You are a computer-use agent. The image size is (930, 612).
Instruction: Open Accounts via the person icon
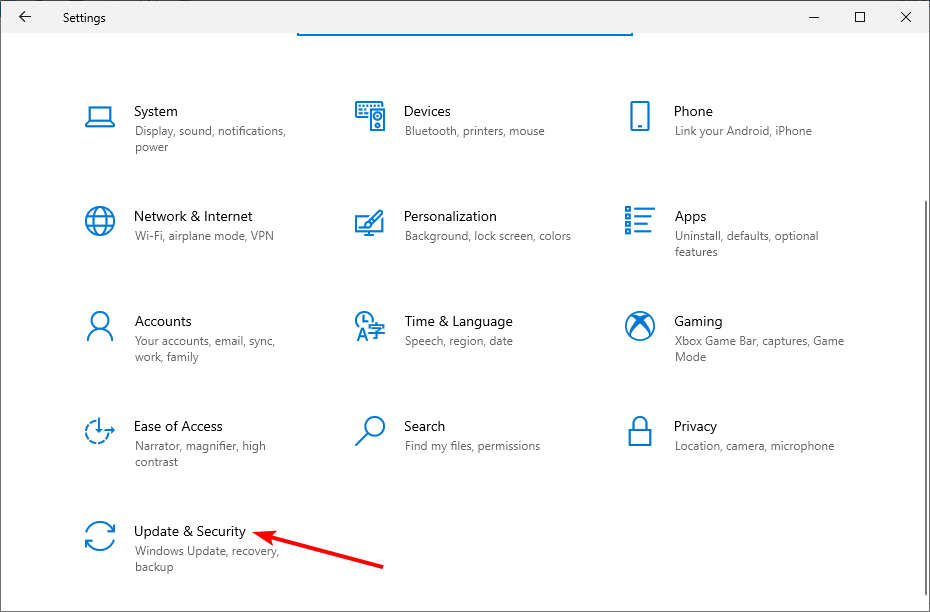[x=100, y=326]
